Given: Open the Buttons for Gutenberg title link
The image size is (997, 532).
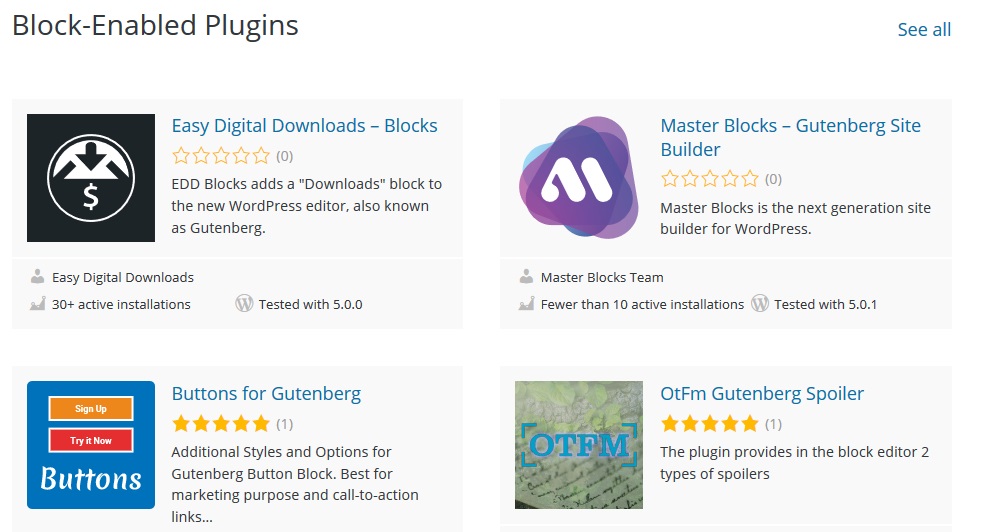Looking at the screenshot, I should (266, 393).
